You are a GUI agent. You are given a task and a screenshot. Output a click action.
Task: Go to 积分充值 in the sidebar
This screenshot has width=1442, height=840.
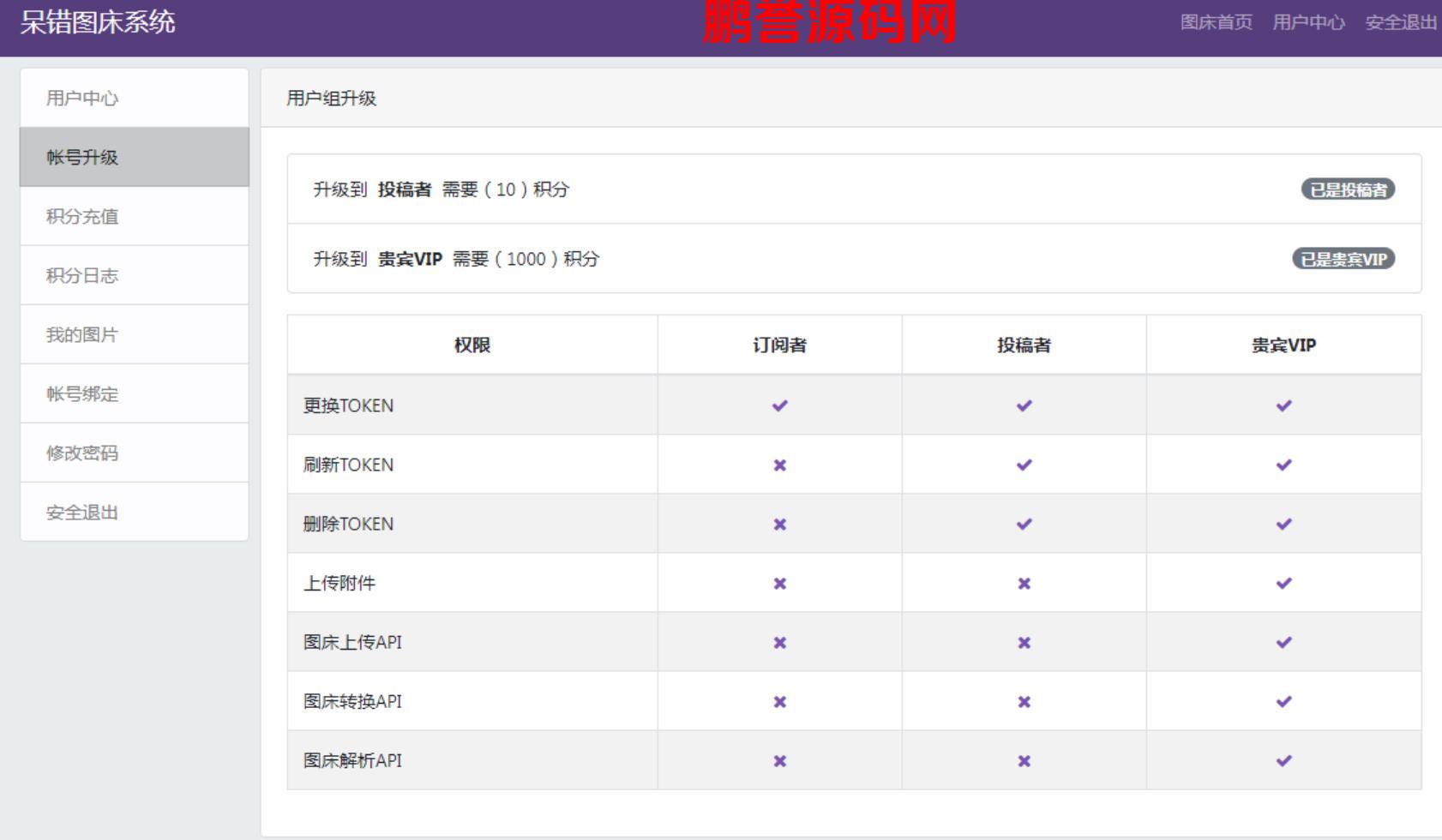pos(135,216)
